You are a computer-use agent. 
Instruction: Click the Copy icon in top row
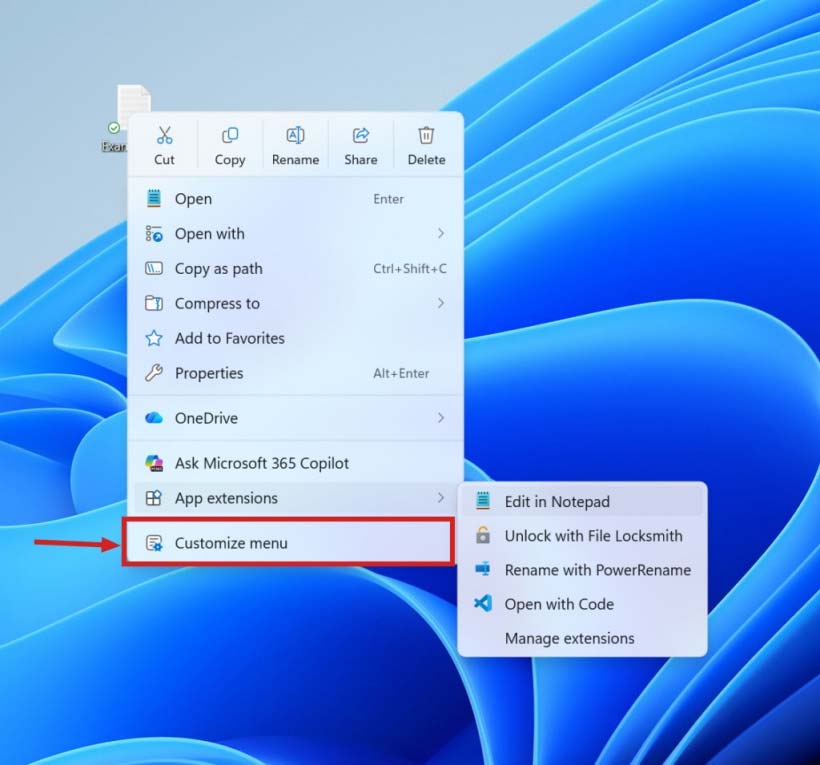click(x=230, y=135)
